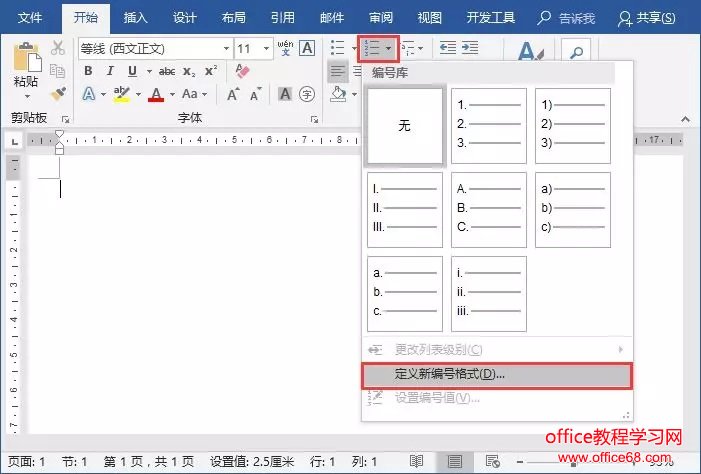
Task: Switch to Web Layout view icon
Action: [493, 461]
